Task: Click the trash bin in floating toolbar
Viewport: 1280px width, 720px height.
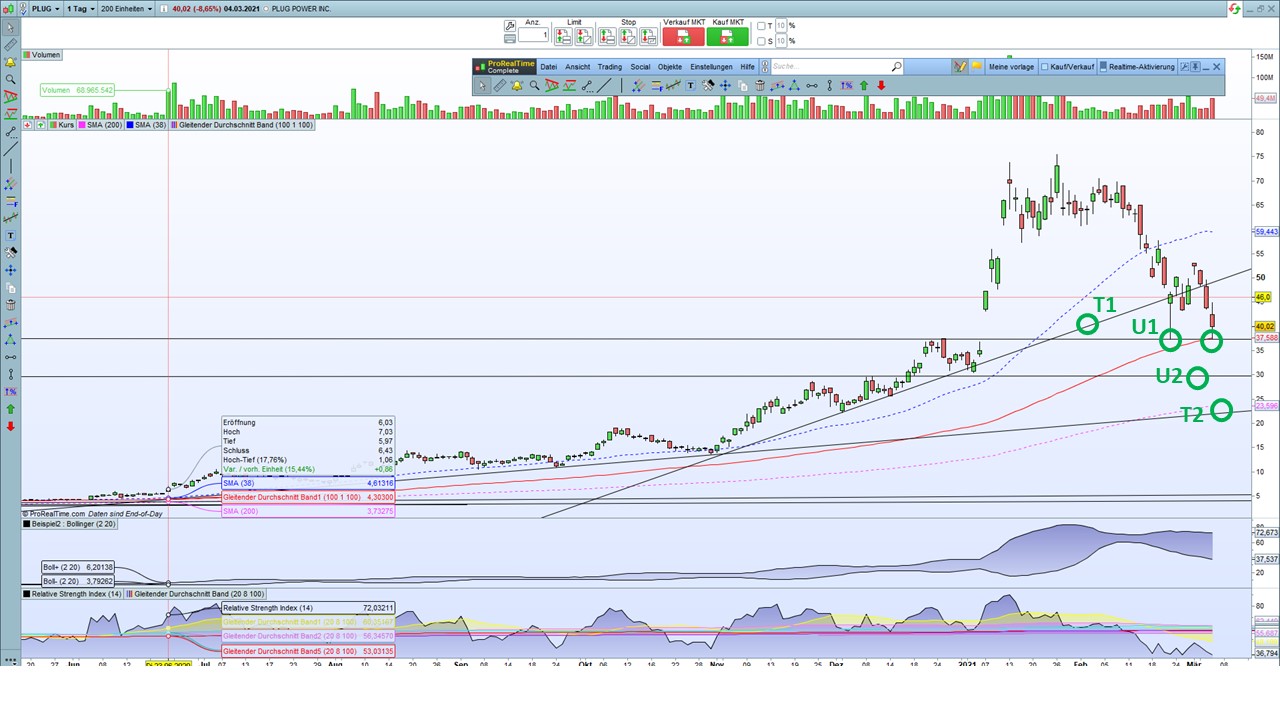Action: pyautogui.click(x=760, y=86)
